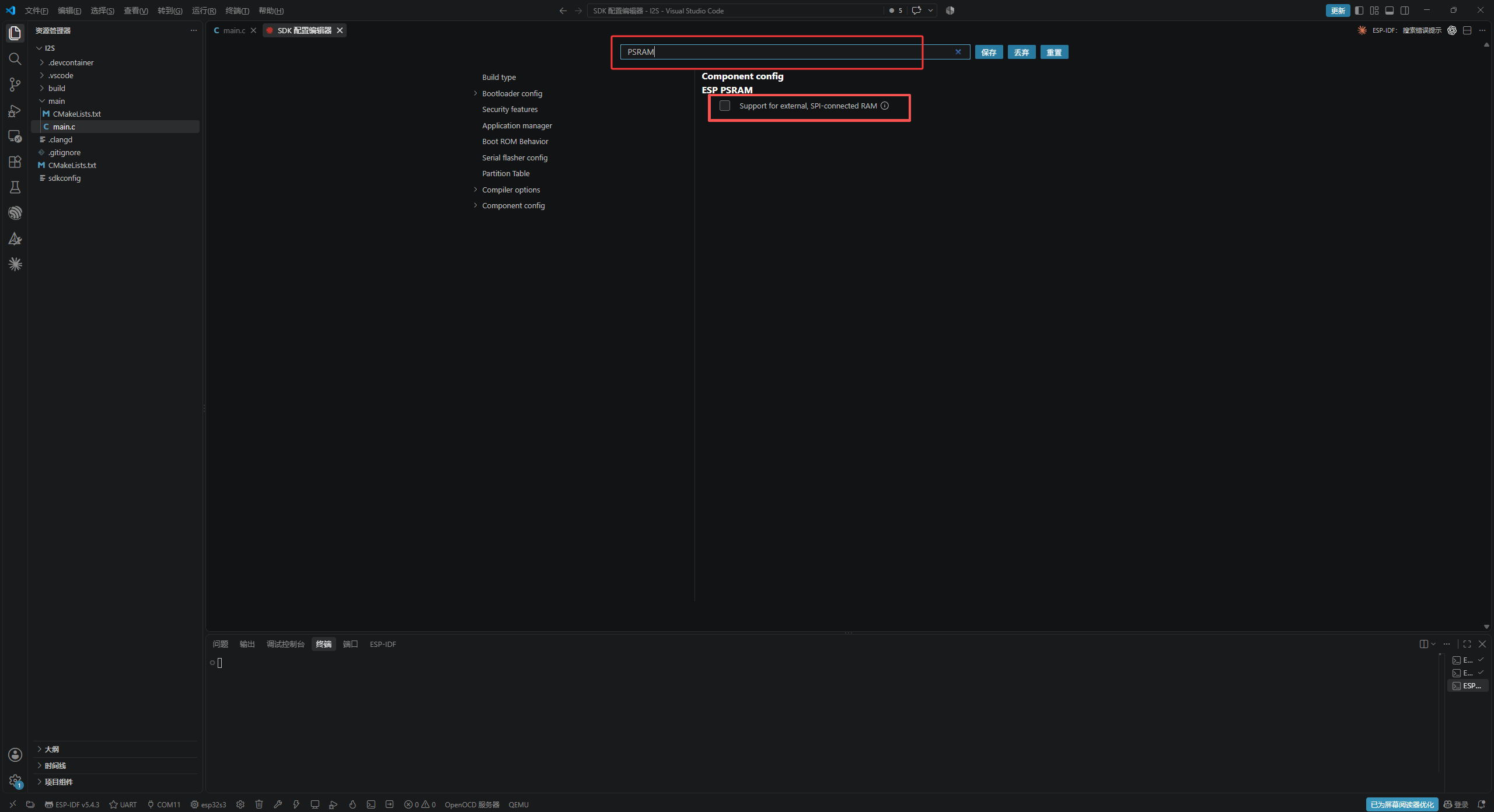Image resolution: width=1494 pixels, height=812 pixels.
Task: Click the Monitor Device status bar icon
Action: click(x=315, y=804)
